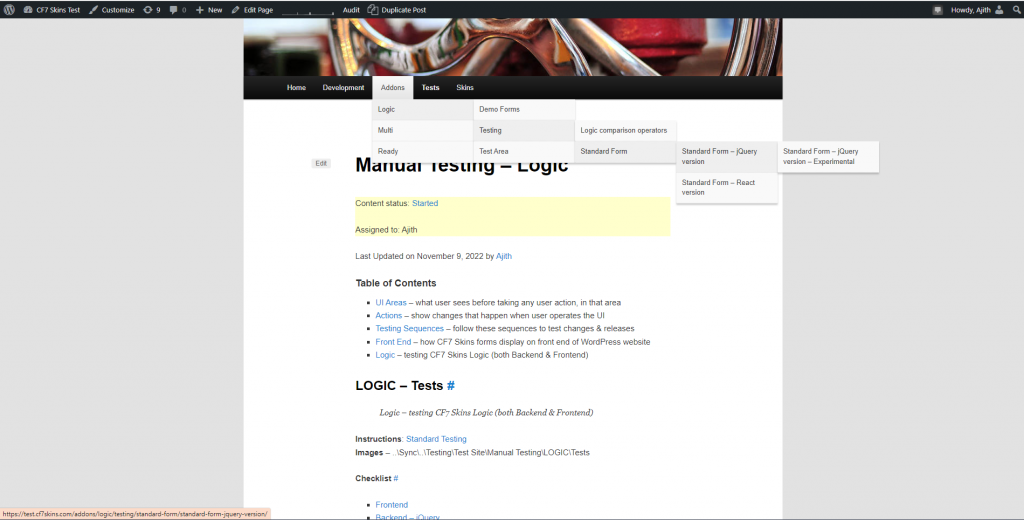Select Logic comparison operators submenu item
Viewport: 1024px width, 520px height.
(x=624, y=130)
